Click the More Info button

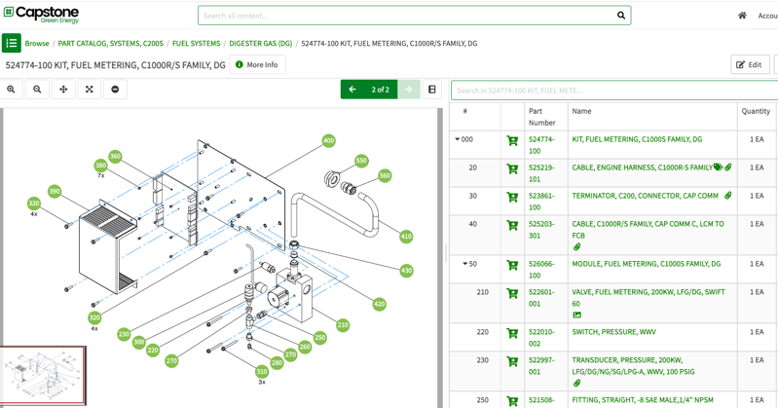coord(258,65)
